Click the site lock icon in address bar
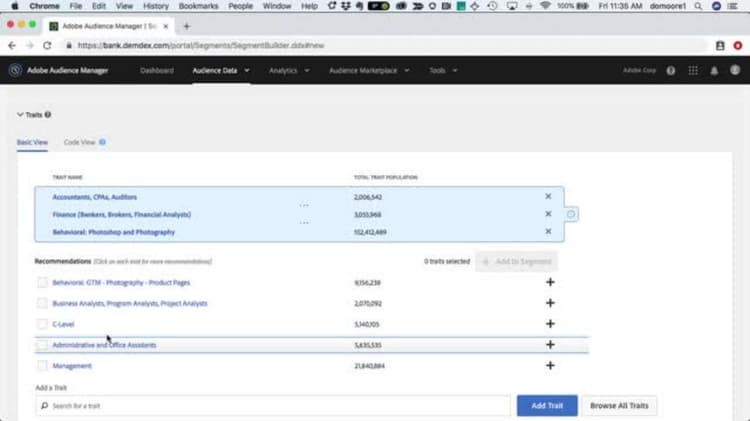The width and height of the screenshot is (750, 421). pyautogui.click(x=69, y=45)
